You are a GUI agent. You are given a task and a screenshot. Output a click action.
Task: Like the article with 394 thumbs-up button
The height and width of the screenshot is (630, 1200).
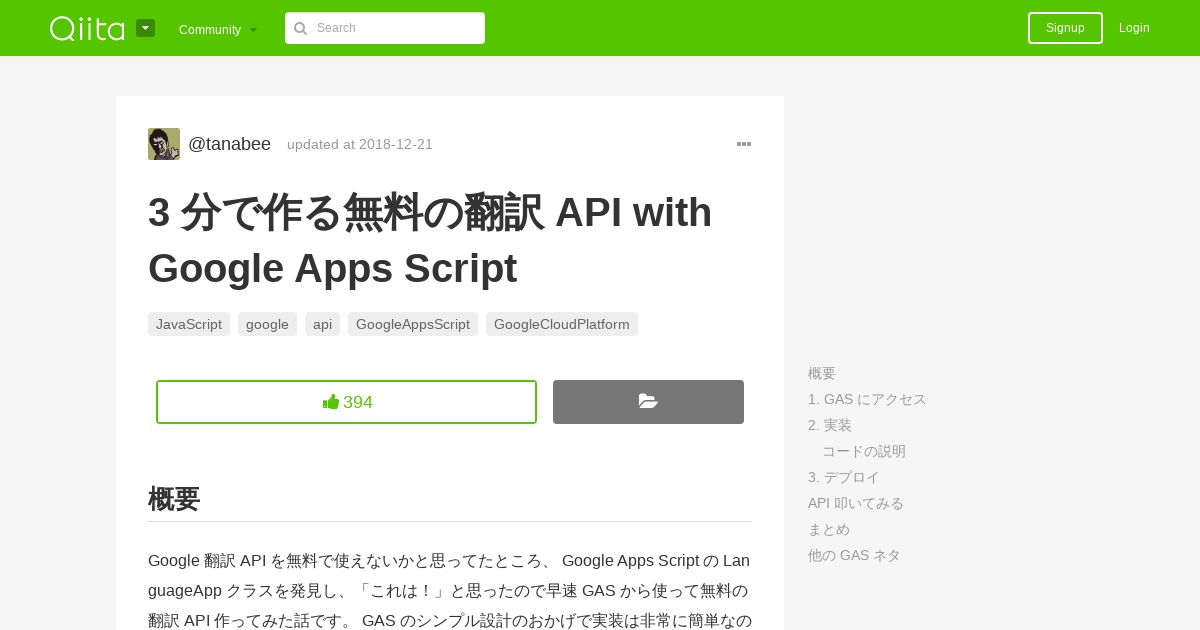346,402
